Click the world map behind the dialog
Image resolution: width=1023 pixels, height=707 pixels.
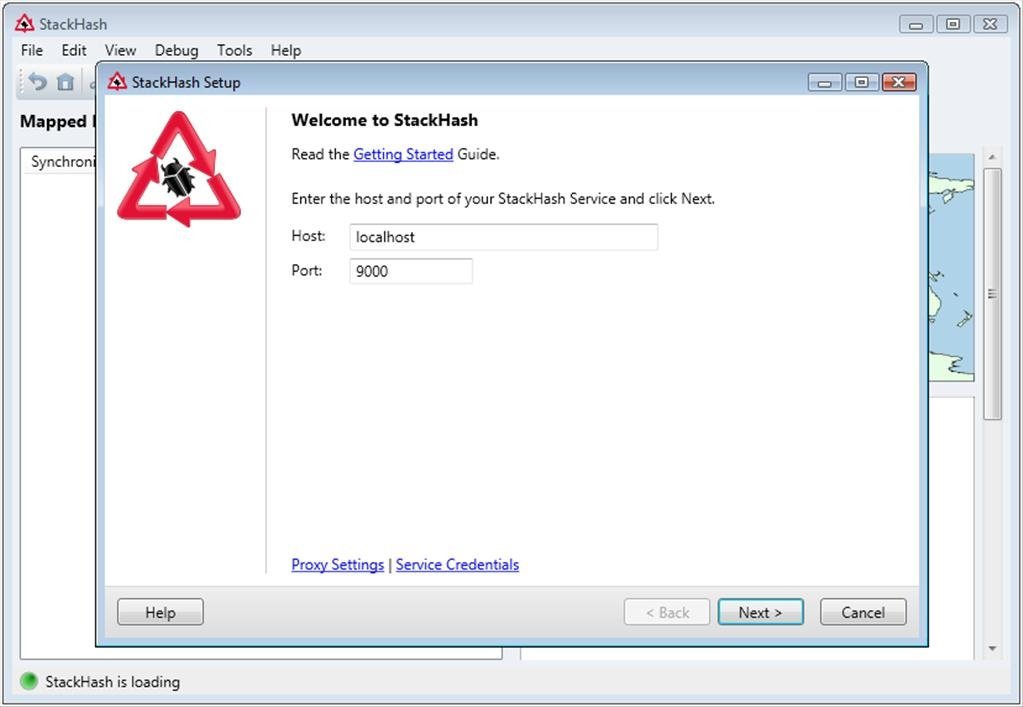pos(951,267)
